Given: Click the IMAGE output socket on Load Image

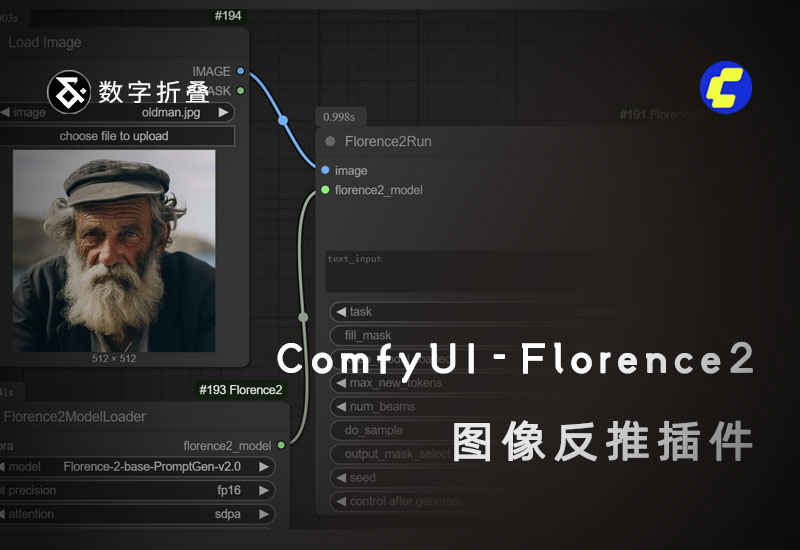Looking at the screenshot, I should pyautogui.click(x=241, y=71).
